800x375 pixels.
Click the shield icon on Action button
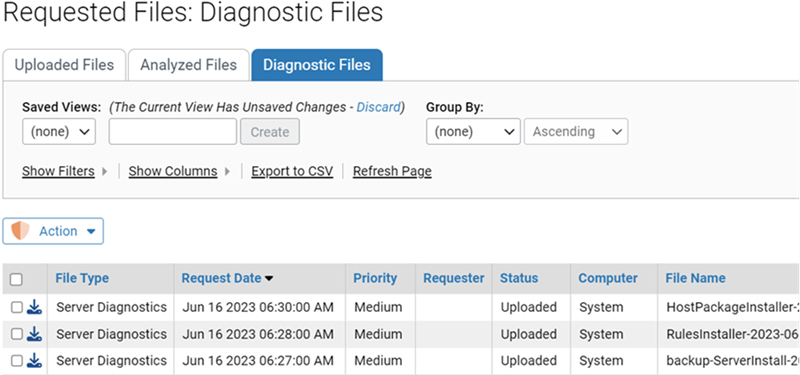coord(20,231)
